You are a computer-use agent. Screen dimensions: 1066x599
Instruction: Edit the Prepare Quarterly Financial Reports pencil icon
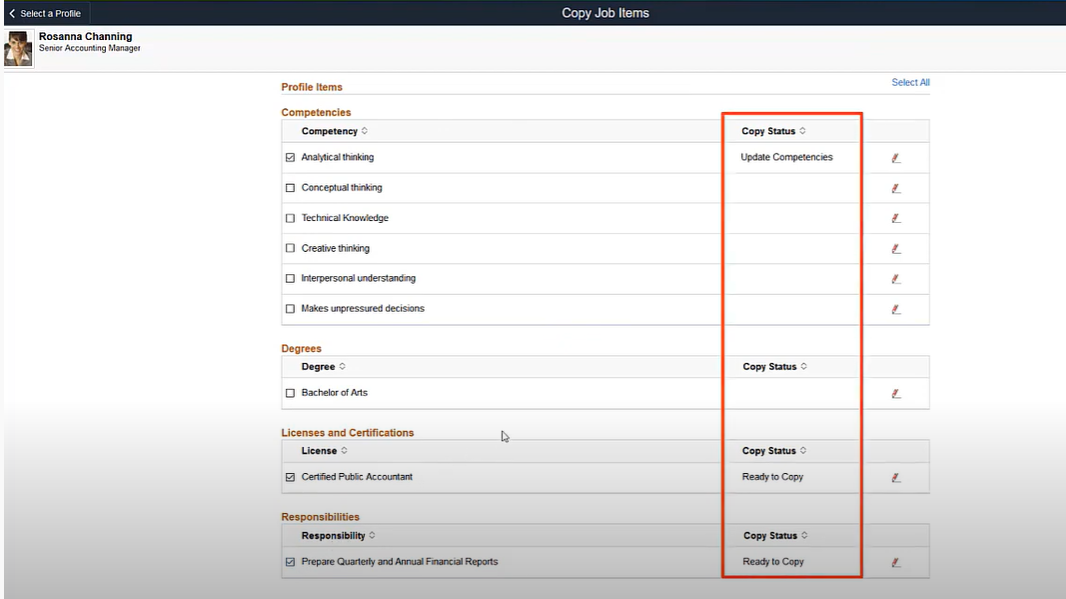coord(896,562)
